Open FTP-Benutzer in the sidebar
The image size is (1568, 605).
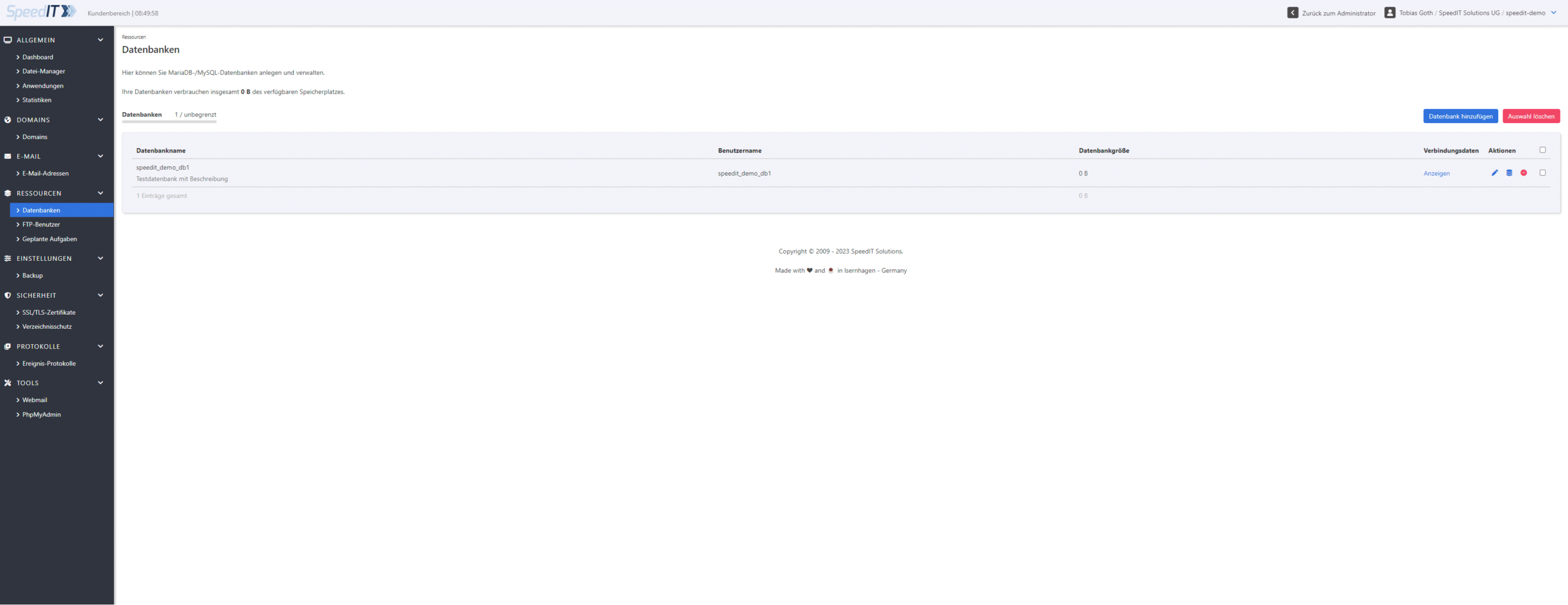(x=41, y=225)
